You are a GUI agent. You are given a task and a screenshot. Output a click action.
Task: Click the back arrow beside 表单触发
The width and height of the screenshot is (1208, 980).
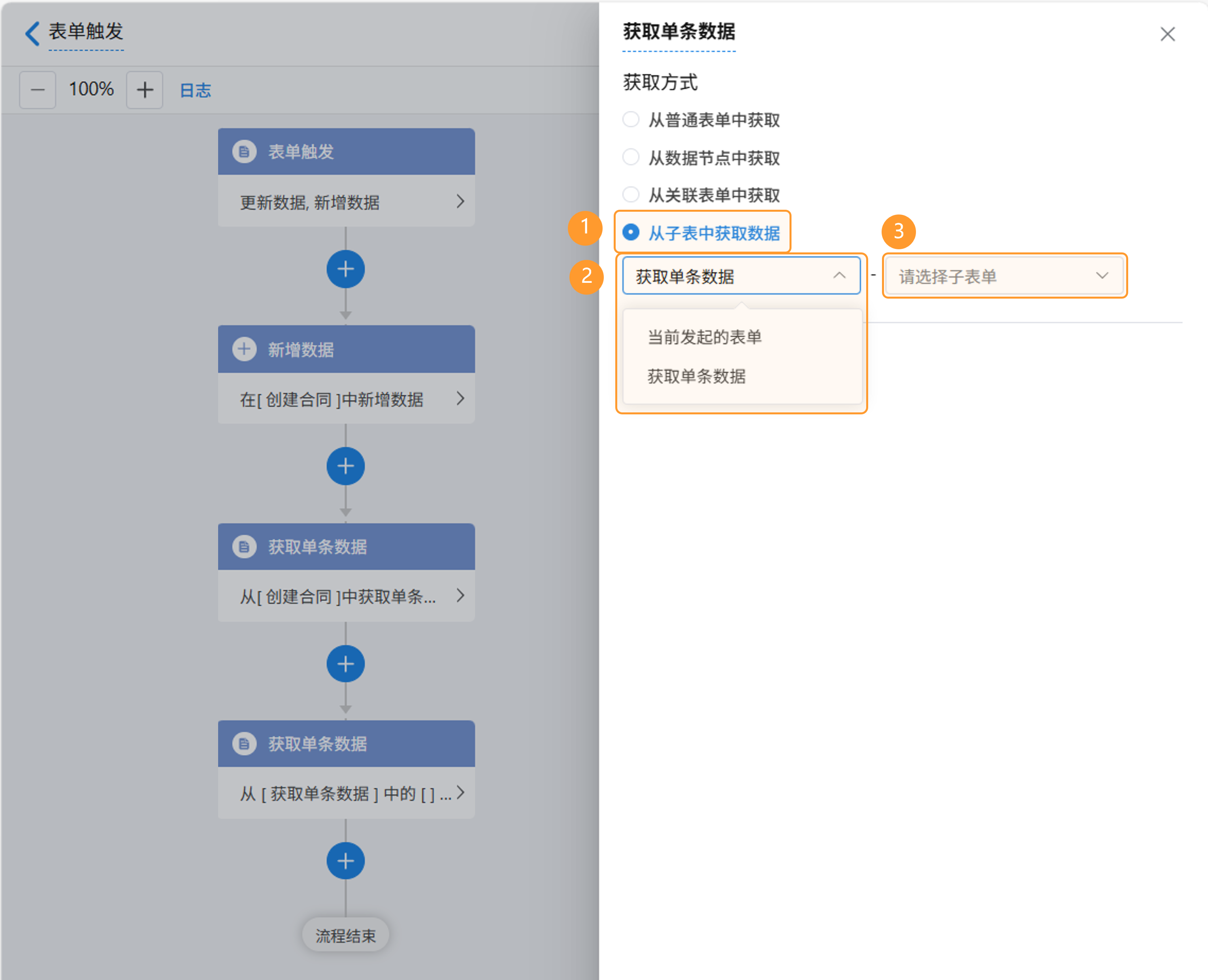pyautogui.click(x=33, y=33)
